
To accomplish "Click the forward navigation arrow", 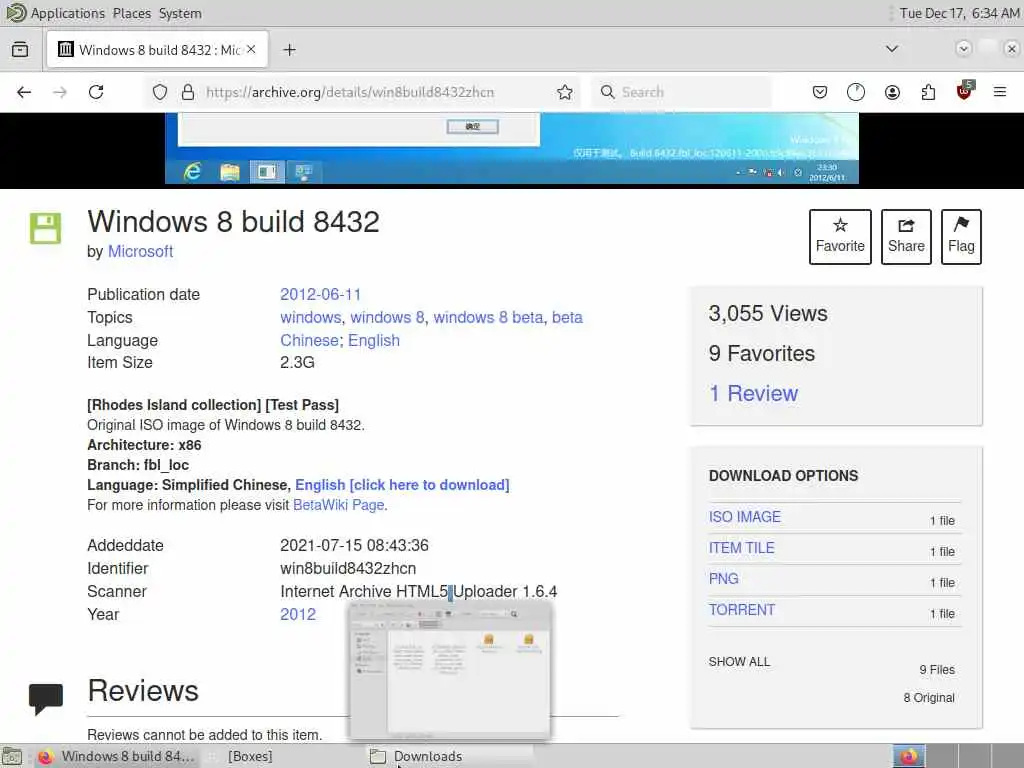I will click(x=60, y=92).
